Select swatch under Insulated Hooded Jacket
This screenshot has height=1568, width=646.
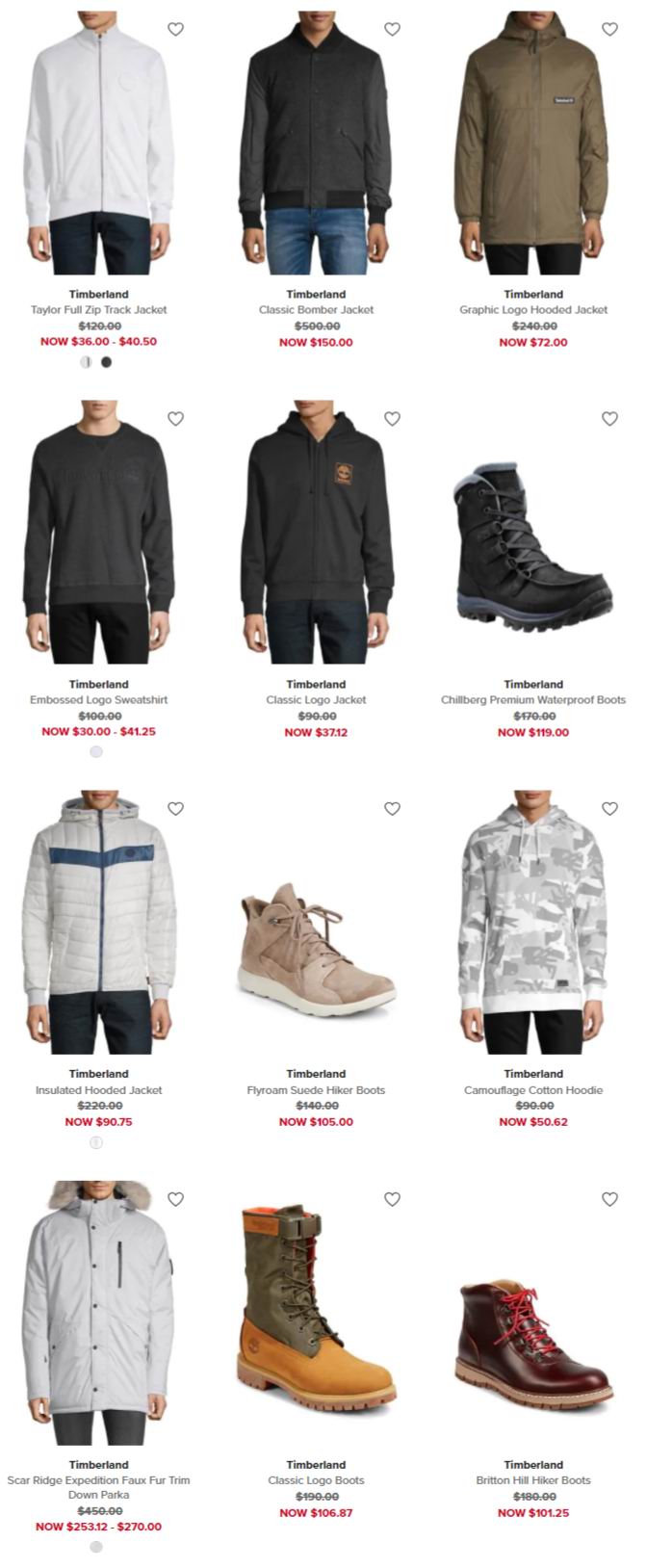click(96, 1142)
